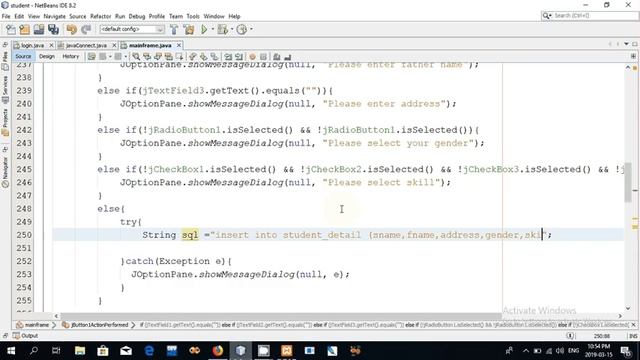
Task: Close the javaConnect.java tab
Action: (x=114, y=45)
